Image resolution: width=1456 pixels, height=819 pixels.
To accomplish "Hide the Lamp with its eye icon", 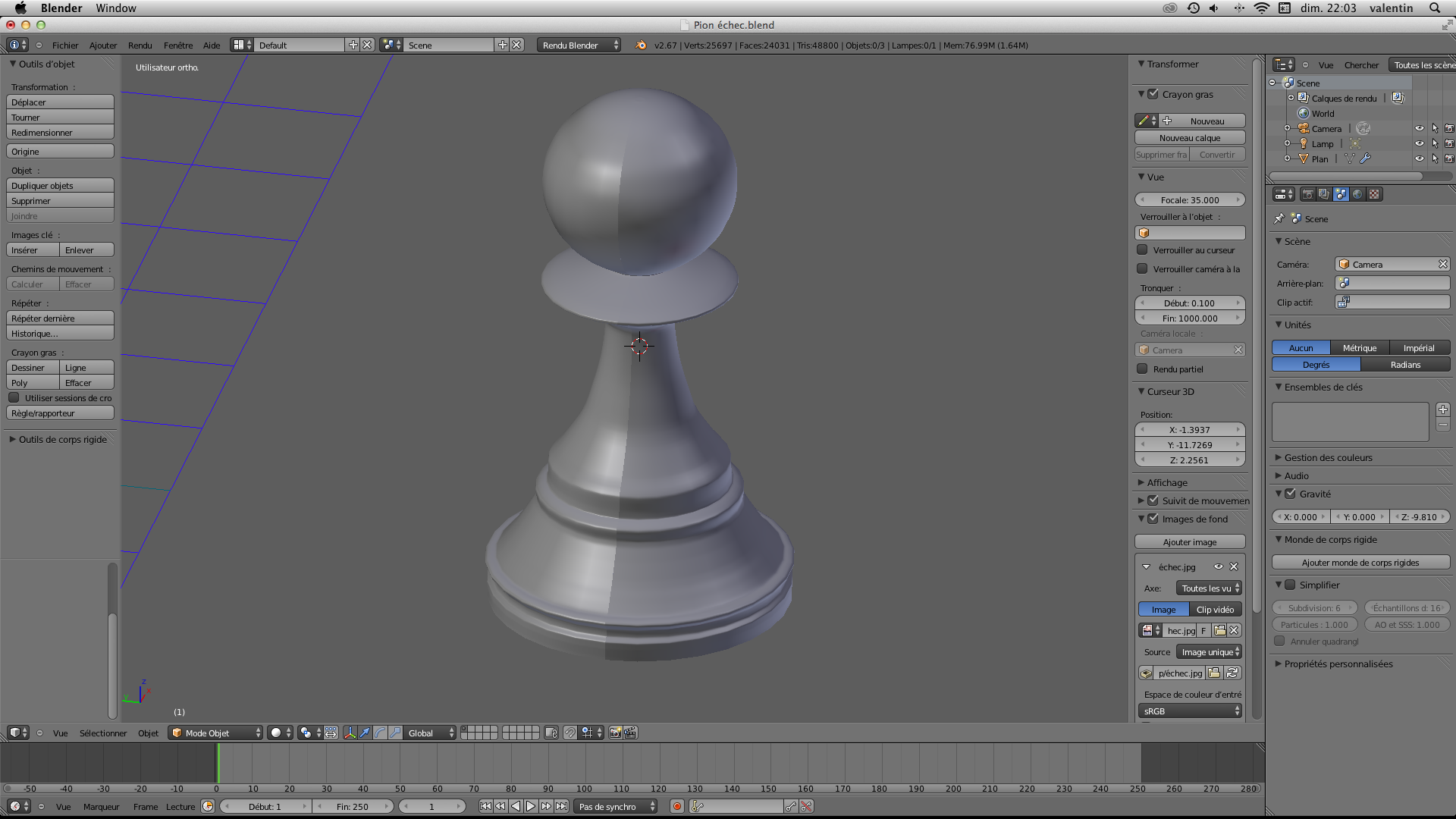I will point(1419,143).
